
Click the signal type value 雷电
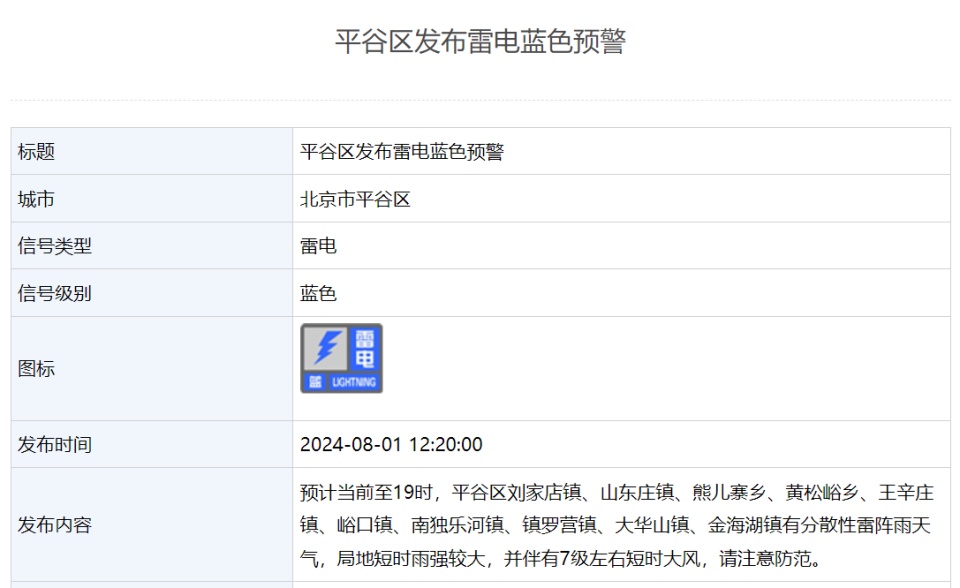318,246
